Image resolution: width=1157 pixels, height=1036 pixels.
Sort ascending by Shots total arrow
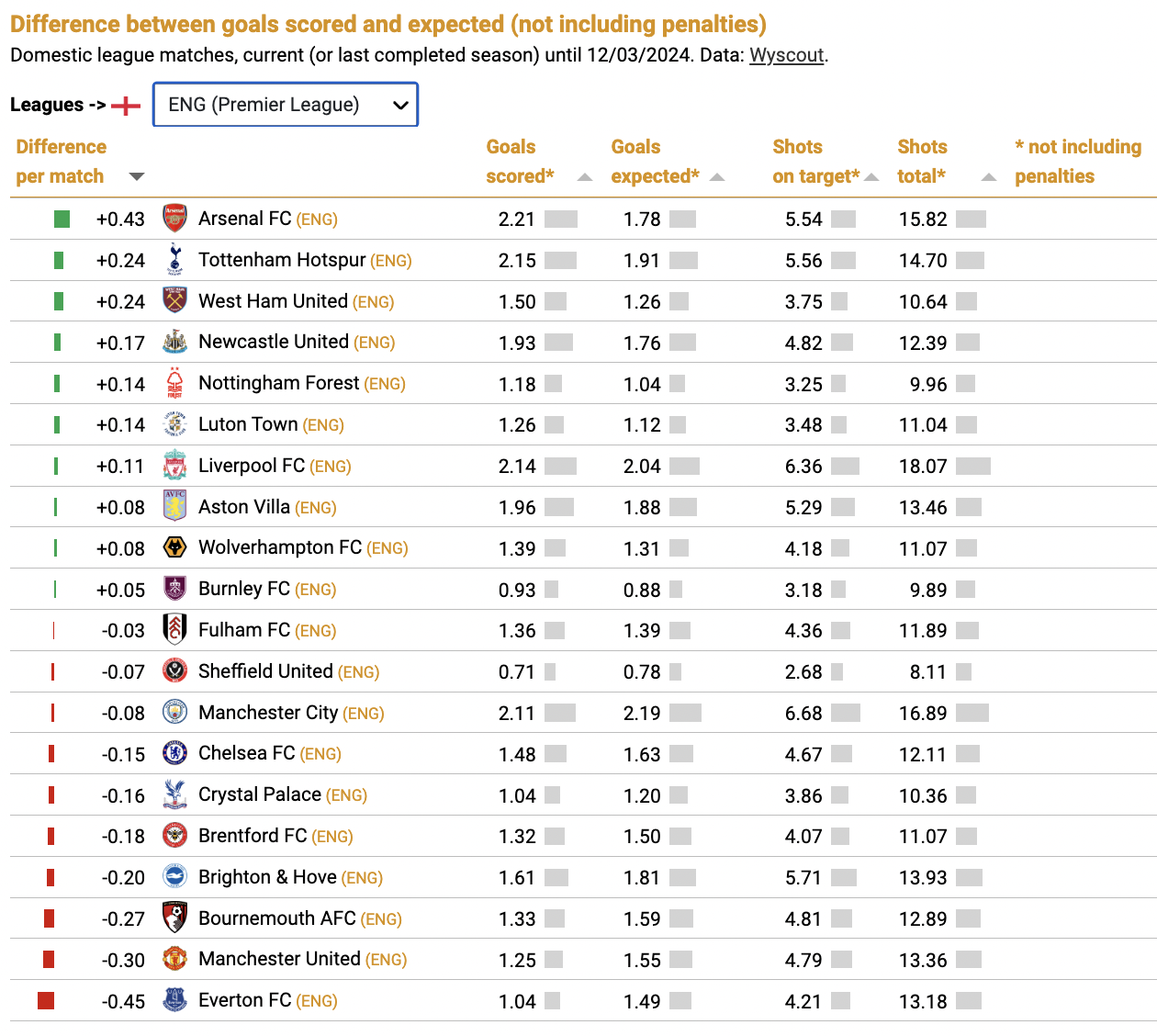[x=989, y=177]
